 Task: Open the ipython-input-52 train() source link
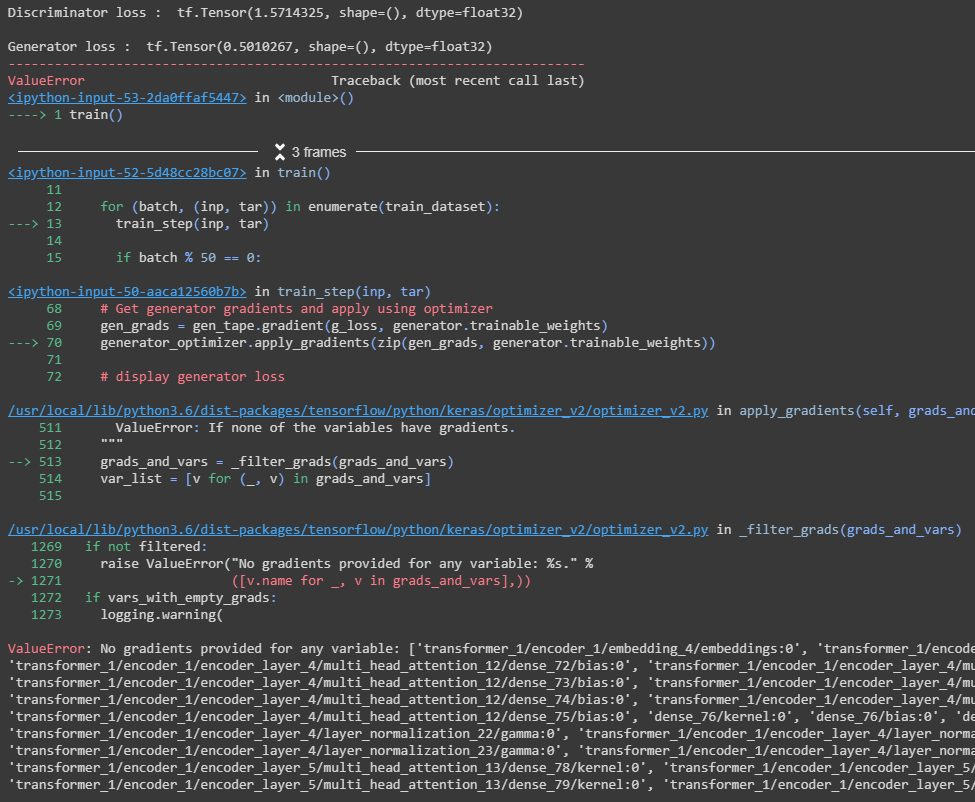pos(127,172)
